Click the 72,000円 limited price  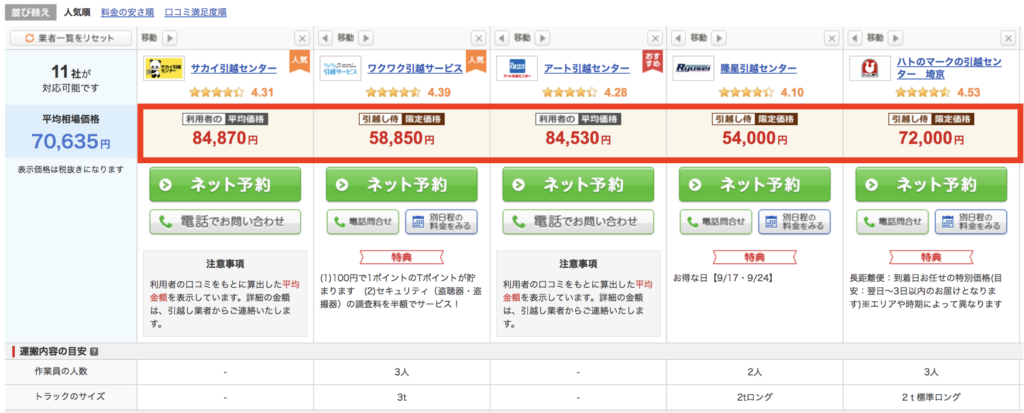(931, 138)
